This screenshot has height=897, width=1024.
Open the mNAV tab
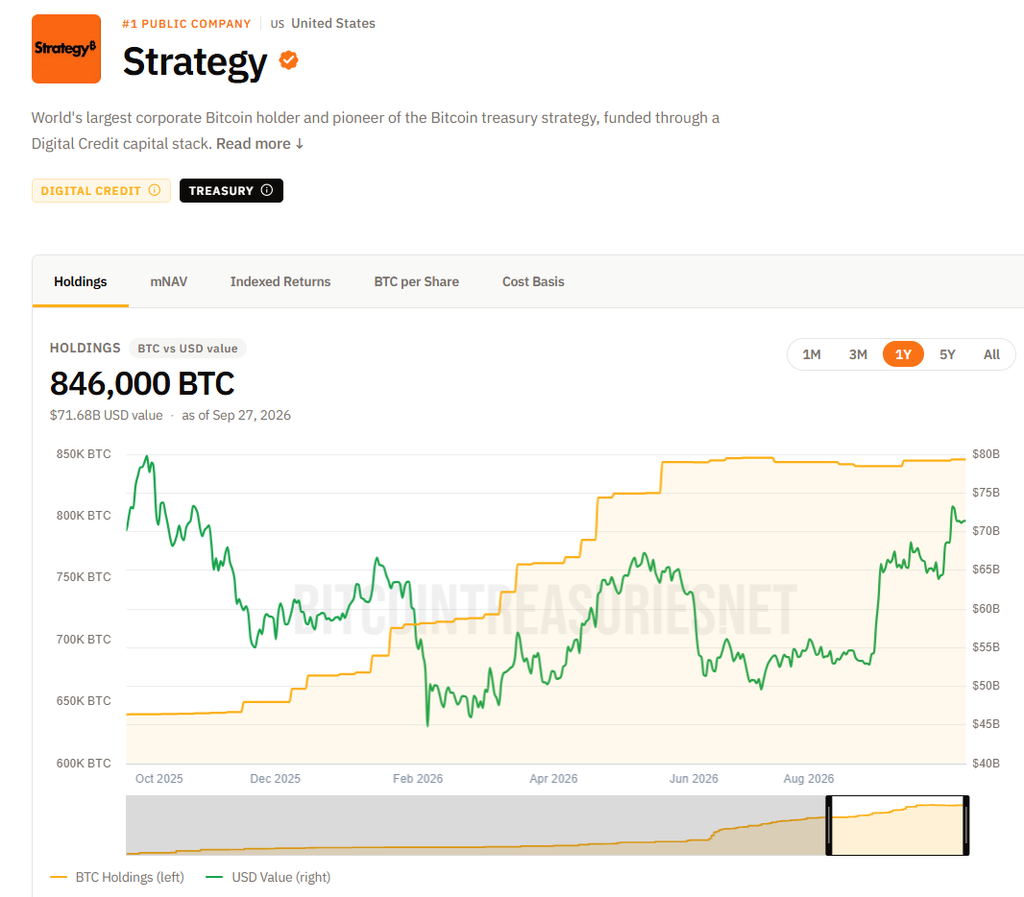pyautogui.click(x=168, y=281)
